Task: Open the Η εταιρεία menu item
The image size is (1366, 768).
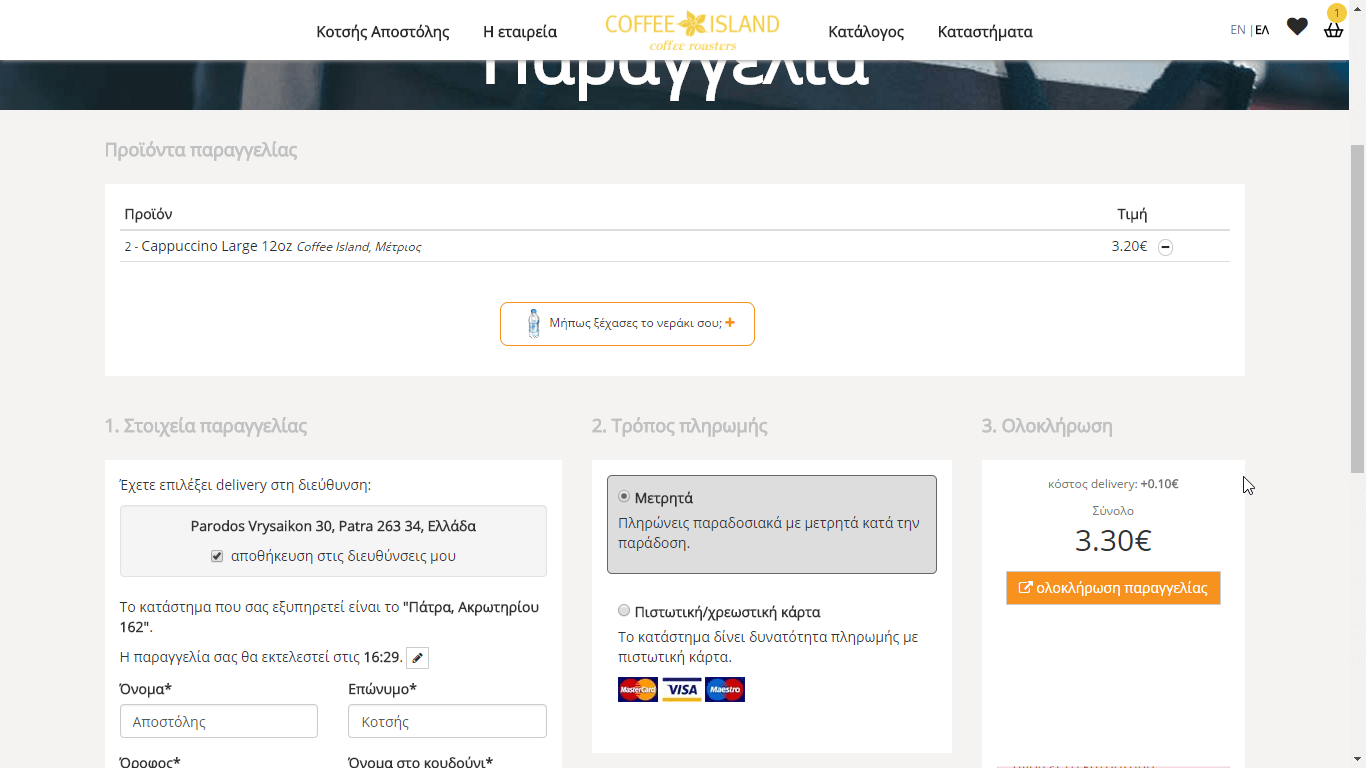Action: [520, 31]
